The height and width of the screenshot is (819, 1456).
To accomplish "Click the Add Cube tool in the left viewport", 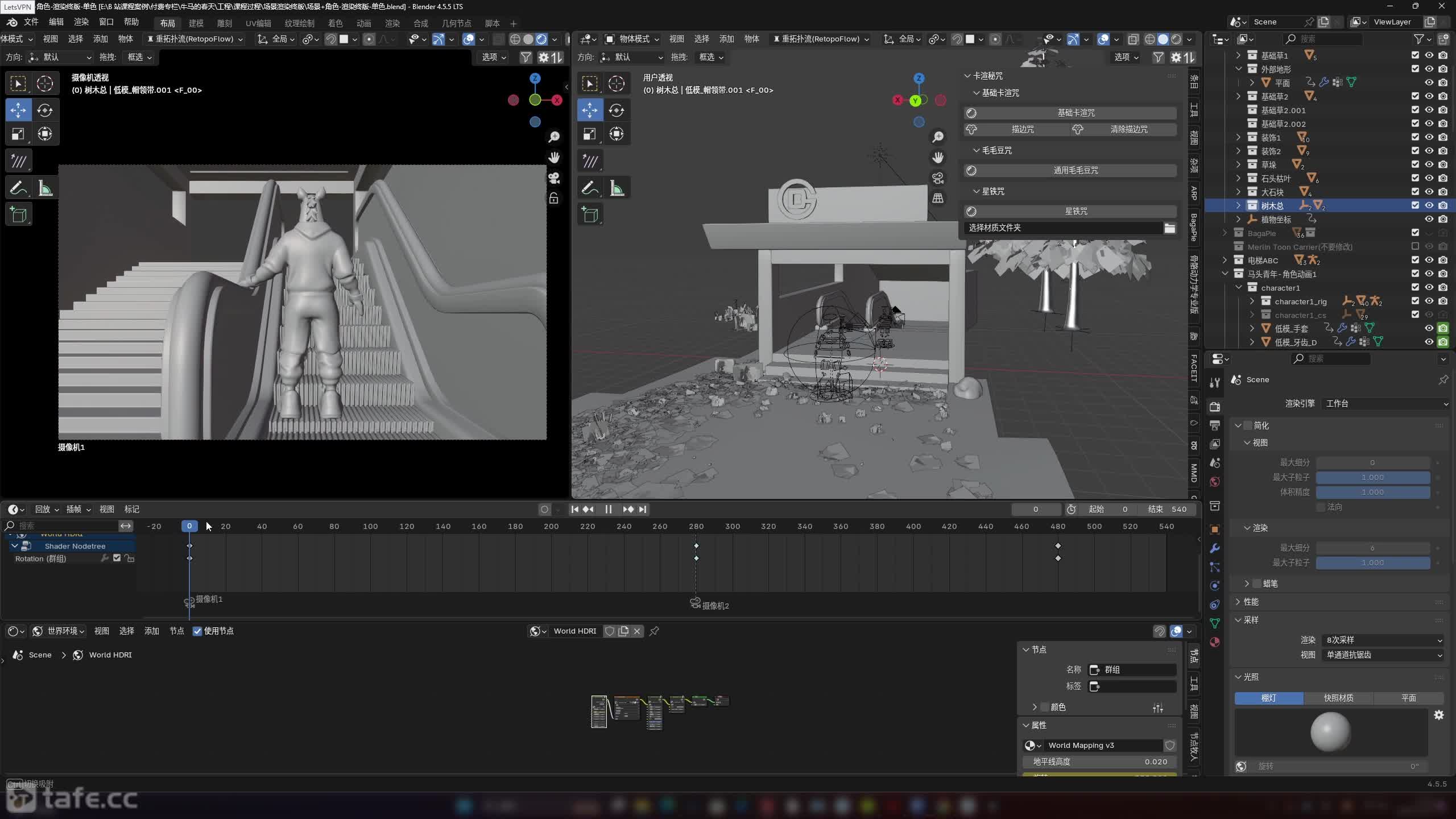I will tap(18, 214).
